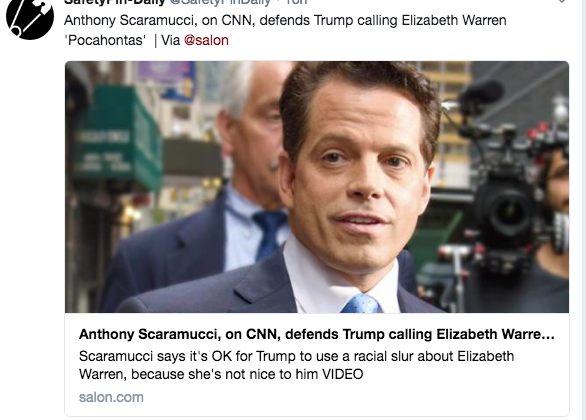The height and width of the screenshot is (420, 586).
Task: Click the word VIDEO in card description
Action: [343, 374]
